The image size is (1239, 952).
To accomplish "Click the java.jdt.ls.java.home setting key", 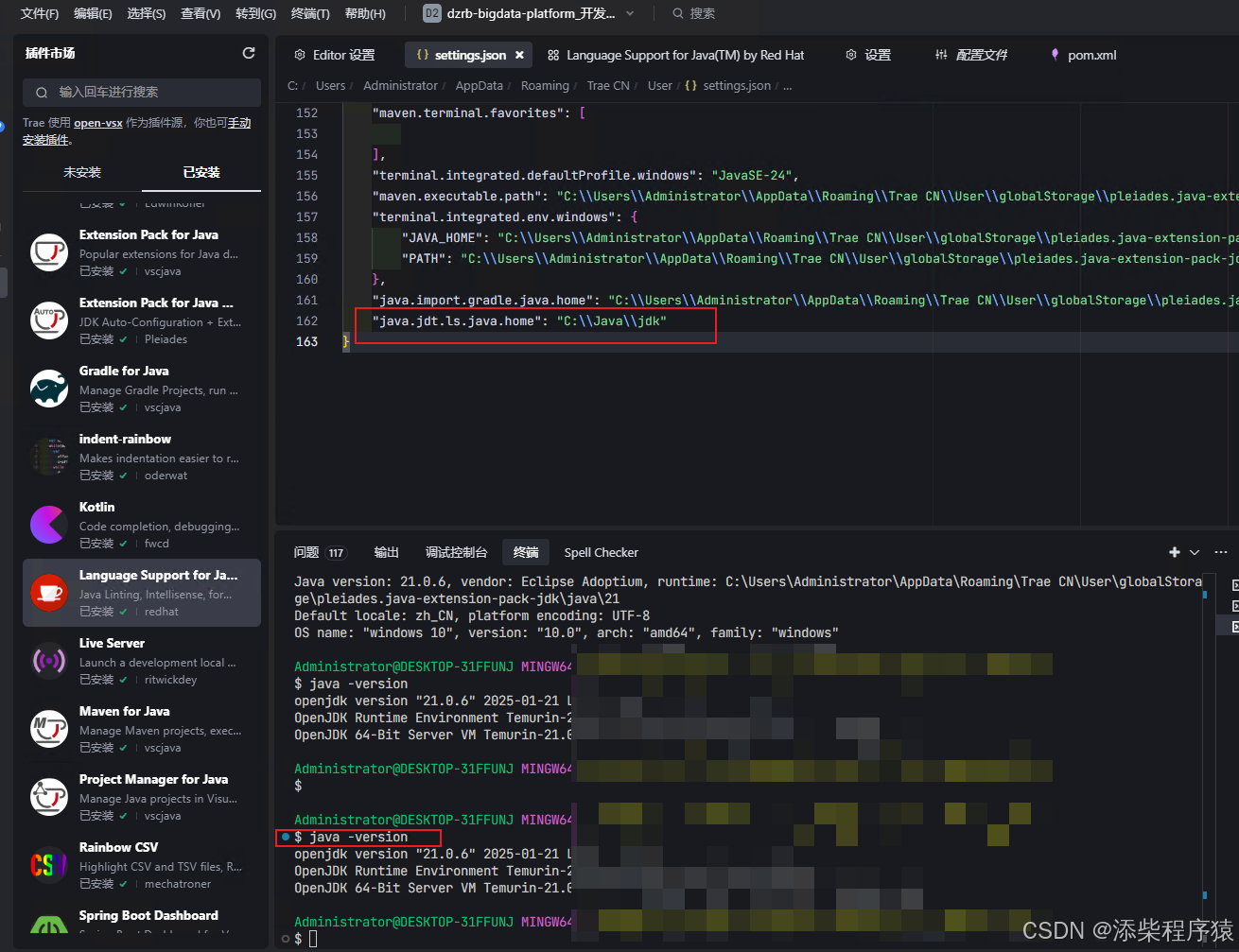I will pos(457,320).
